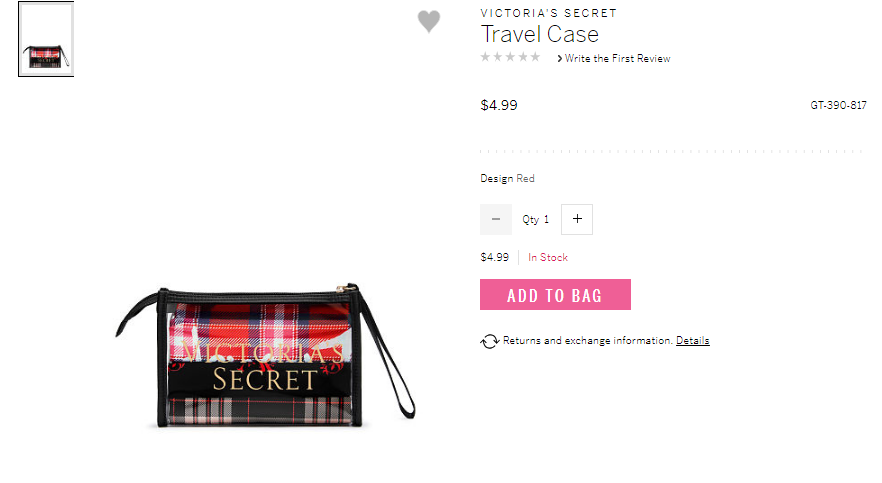Rate two stars using the second star
The height and width of the screenshot is (483, 882).
point(498,57)
